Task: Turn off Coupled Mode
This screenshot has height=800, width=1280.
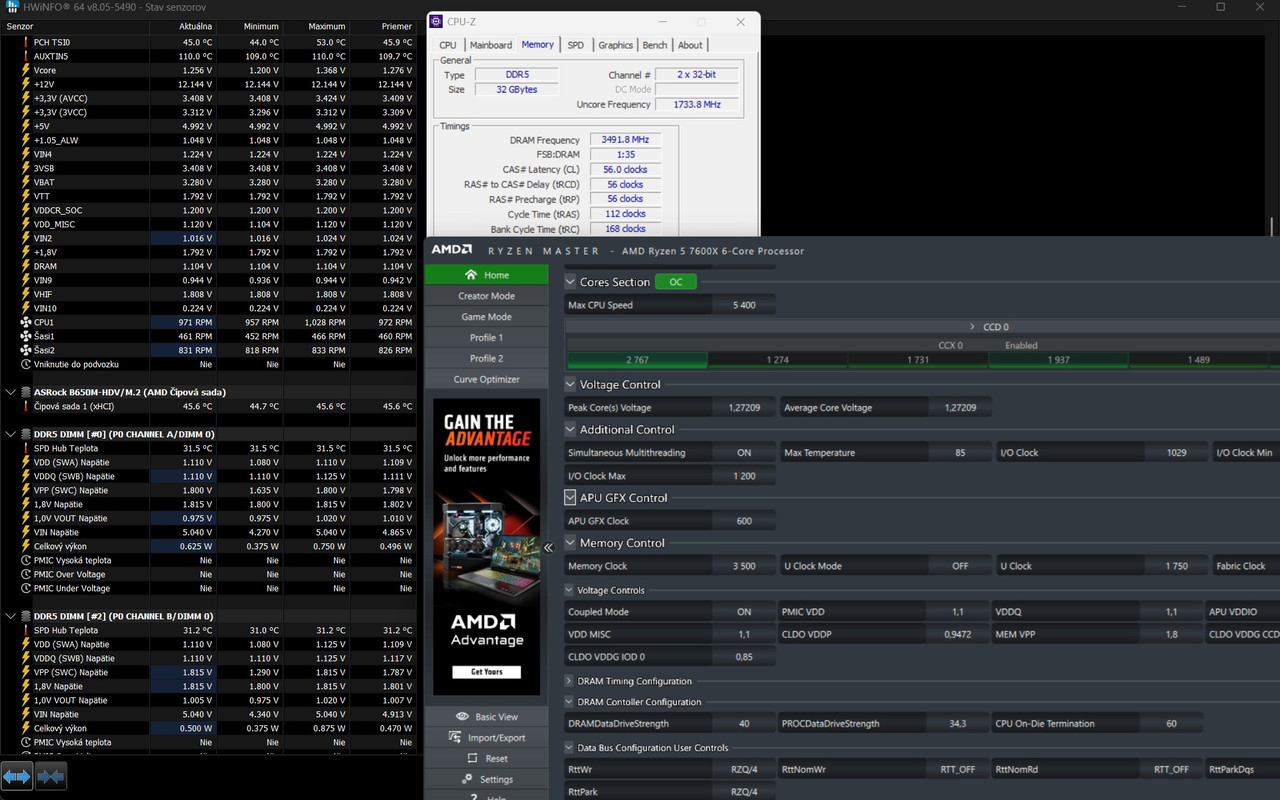Action: click(x=744, y=611)
